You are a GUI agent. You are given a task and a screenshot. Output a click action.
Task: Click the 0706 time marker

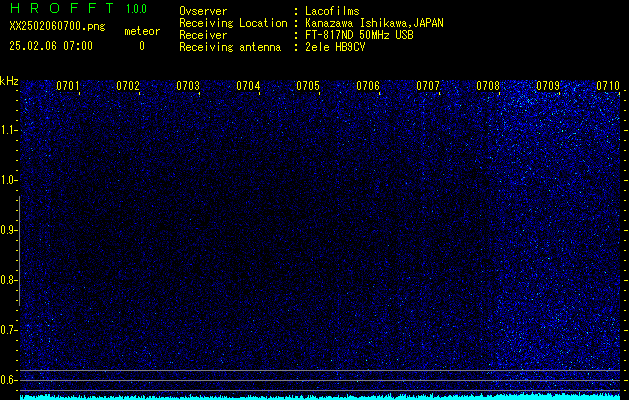(368, 86)
